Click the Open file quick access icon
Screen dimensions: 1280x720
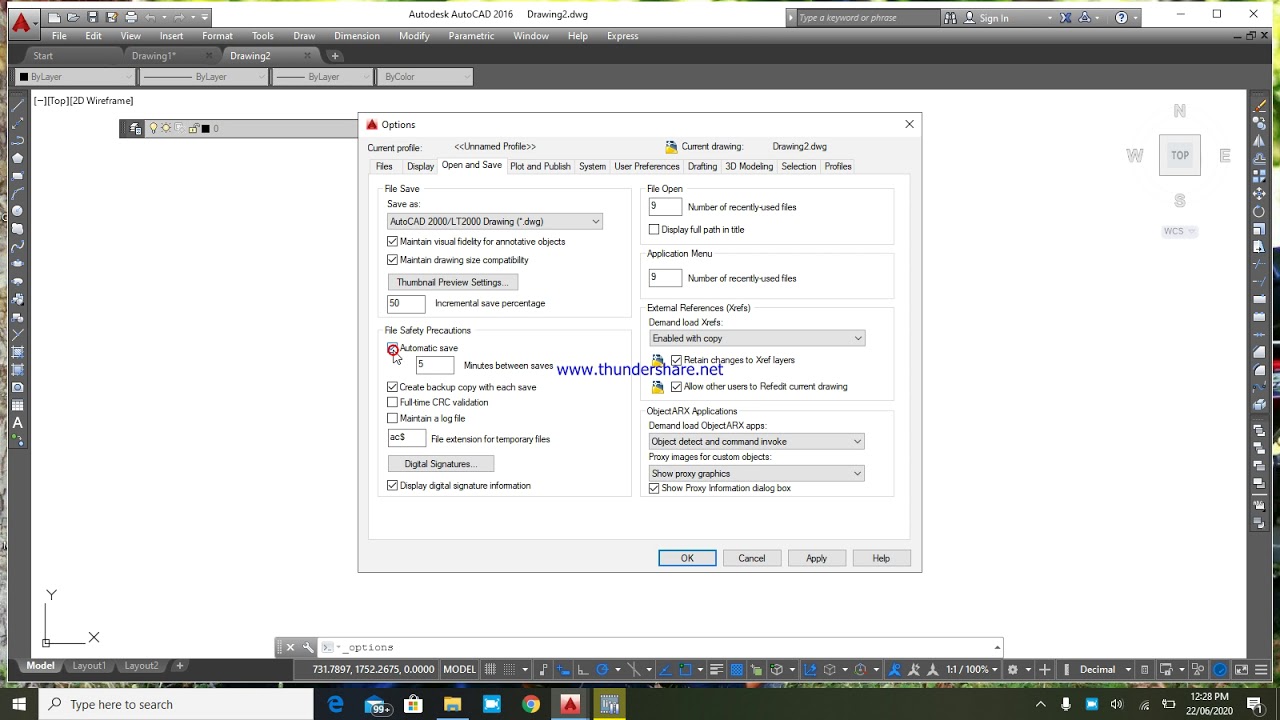[x=73, y=17]
